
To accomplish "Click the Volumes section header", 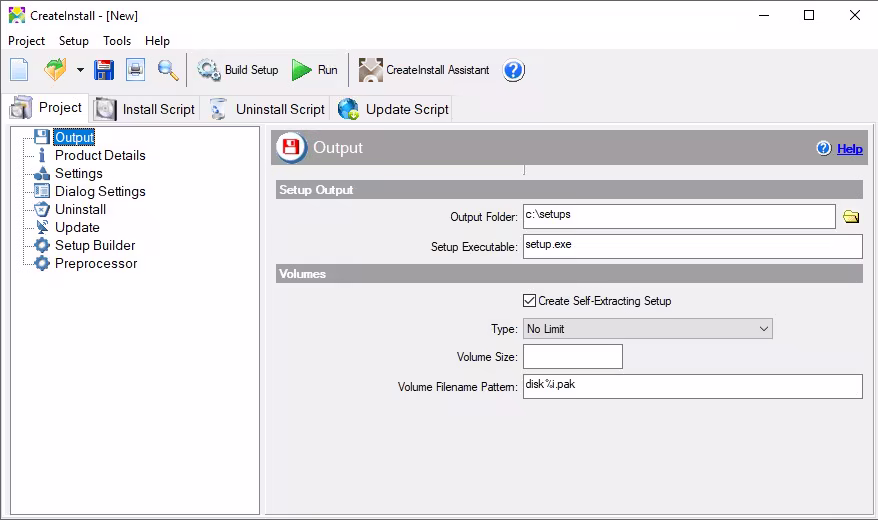I will tap(569, 274).
